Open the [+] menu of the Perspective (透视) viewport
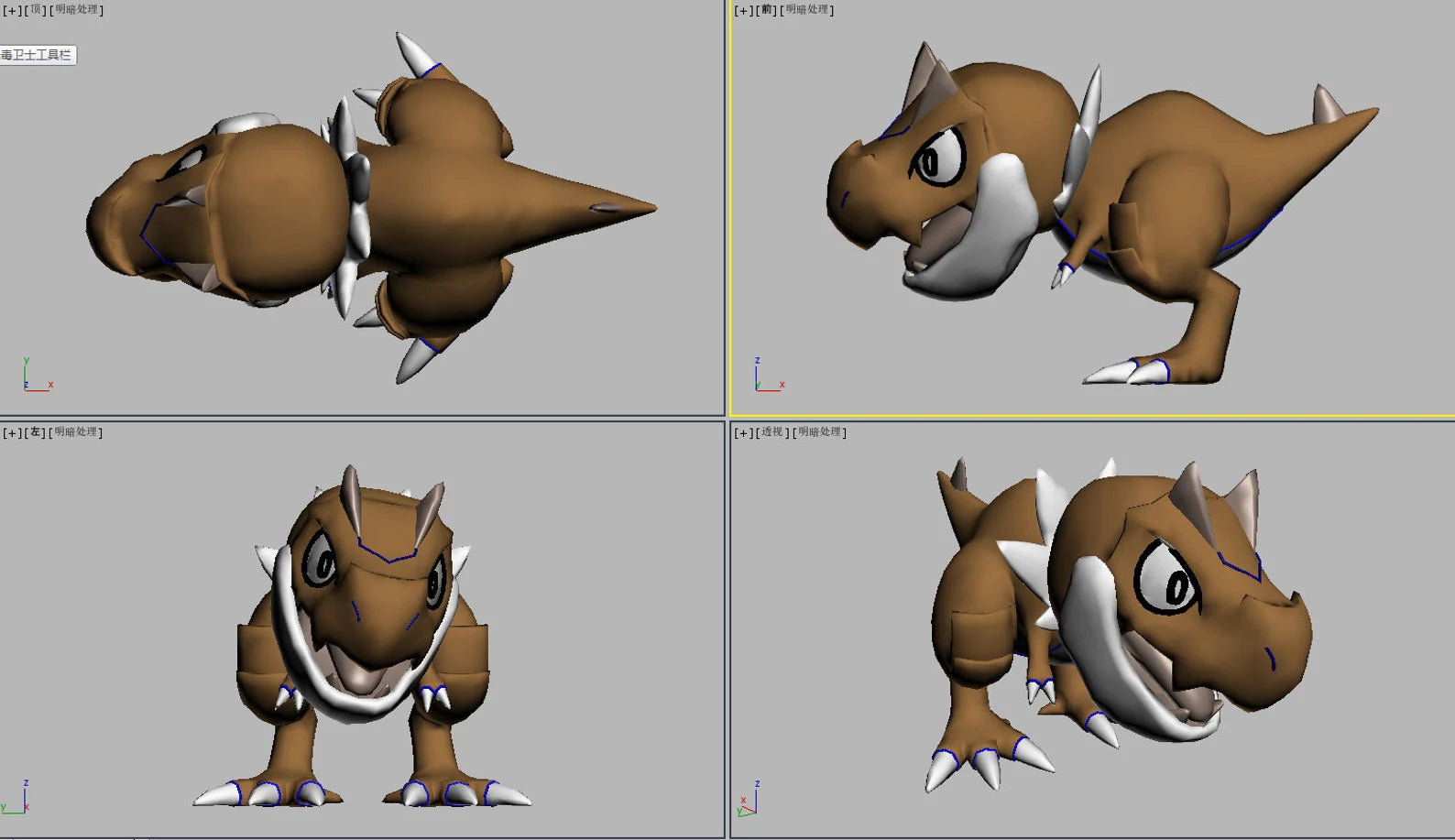Image resolution: width=1455 pixels, height=840 pixels. [743, 432]
